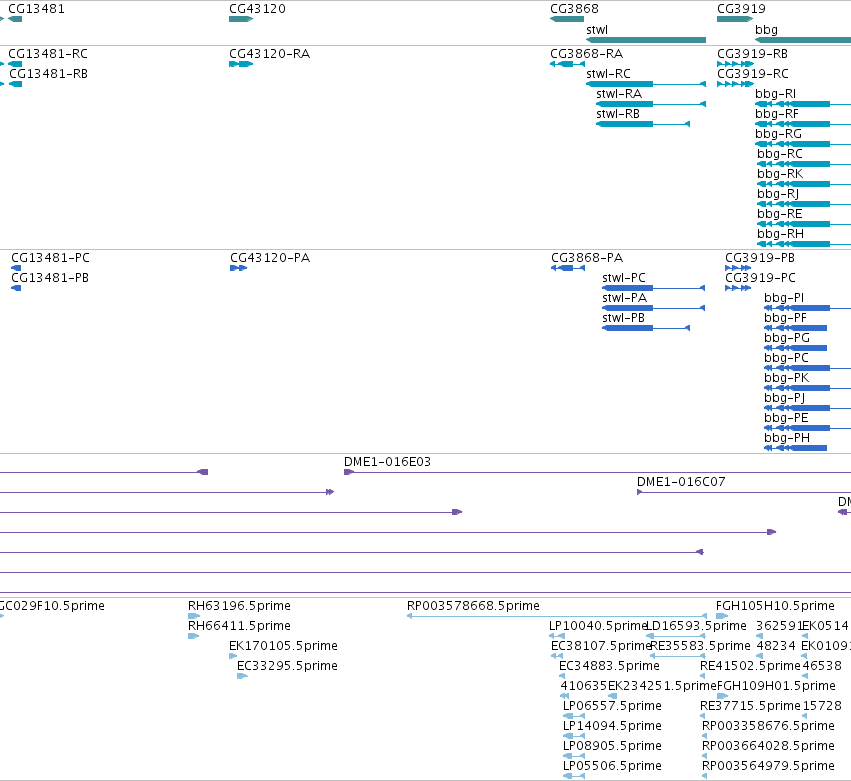
Task: Select EST EK170105.5prime
Action: 233,656
